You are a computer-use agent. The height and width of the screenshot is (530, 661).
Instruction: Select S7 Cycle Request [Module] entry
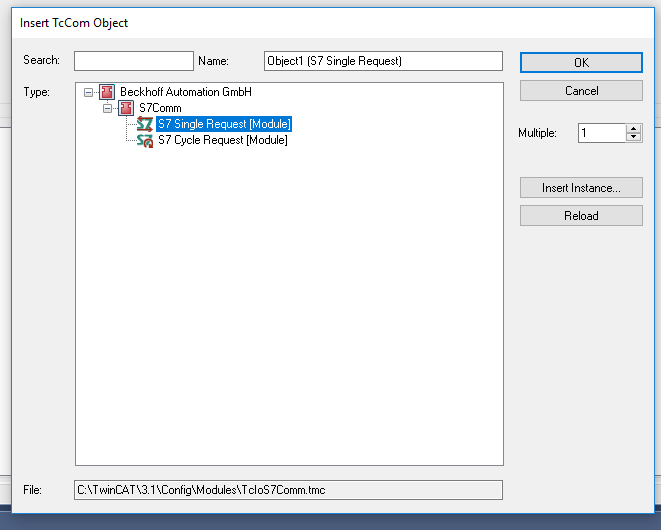coord(223,140)
